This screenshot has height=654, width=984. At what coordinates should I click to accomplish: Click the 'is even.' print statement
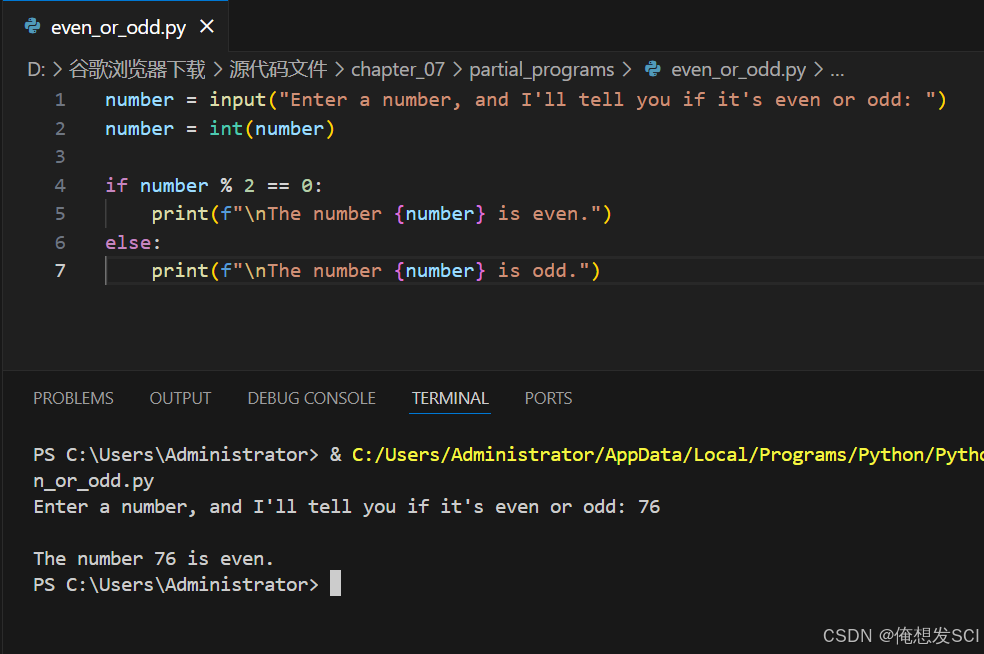point(381,214)
